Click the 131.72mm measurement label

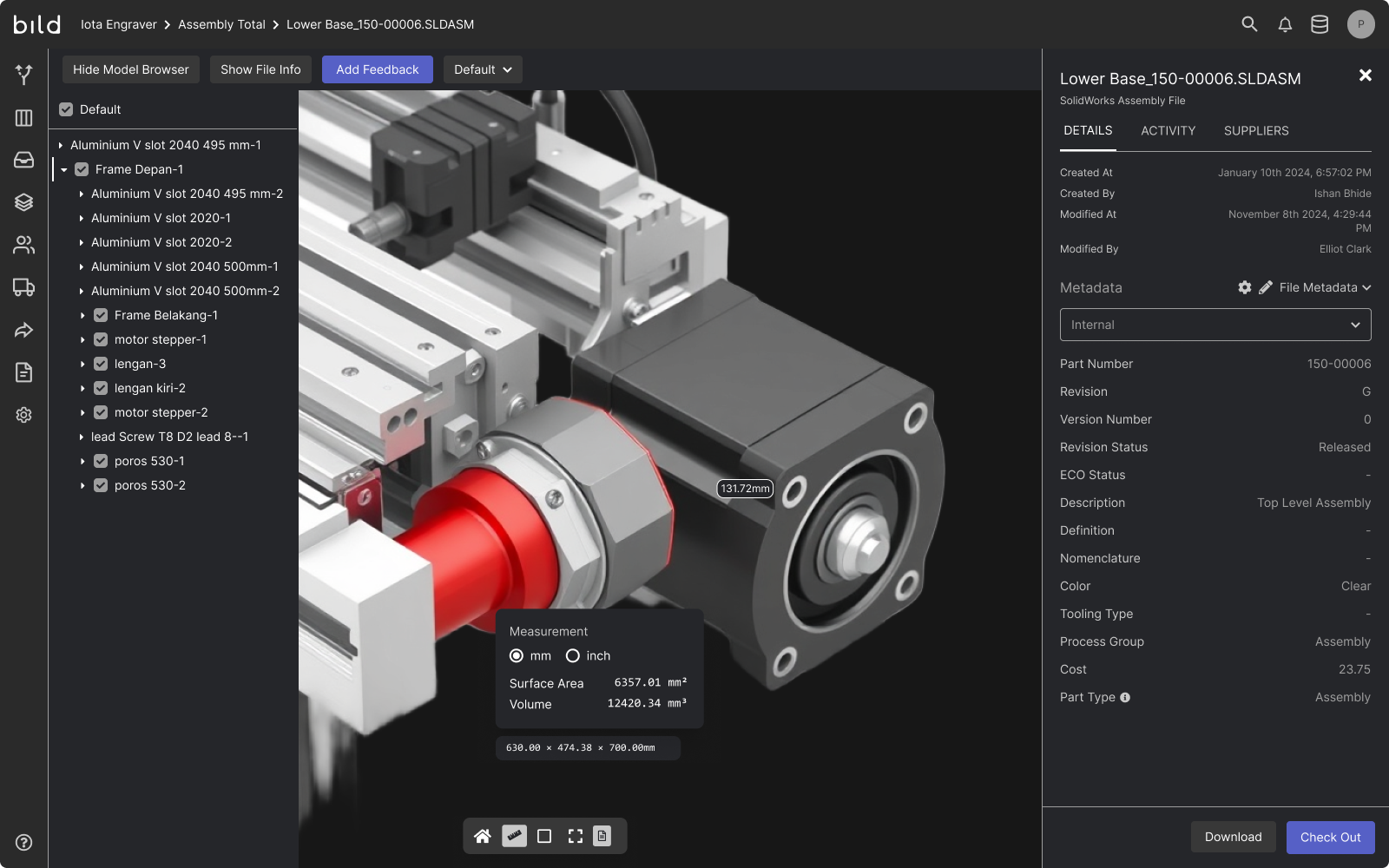pyautogui.click(x=744, y=488)
